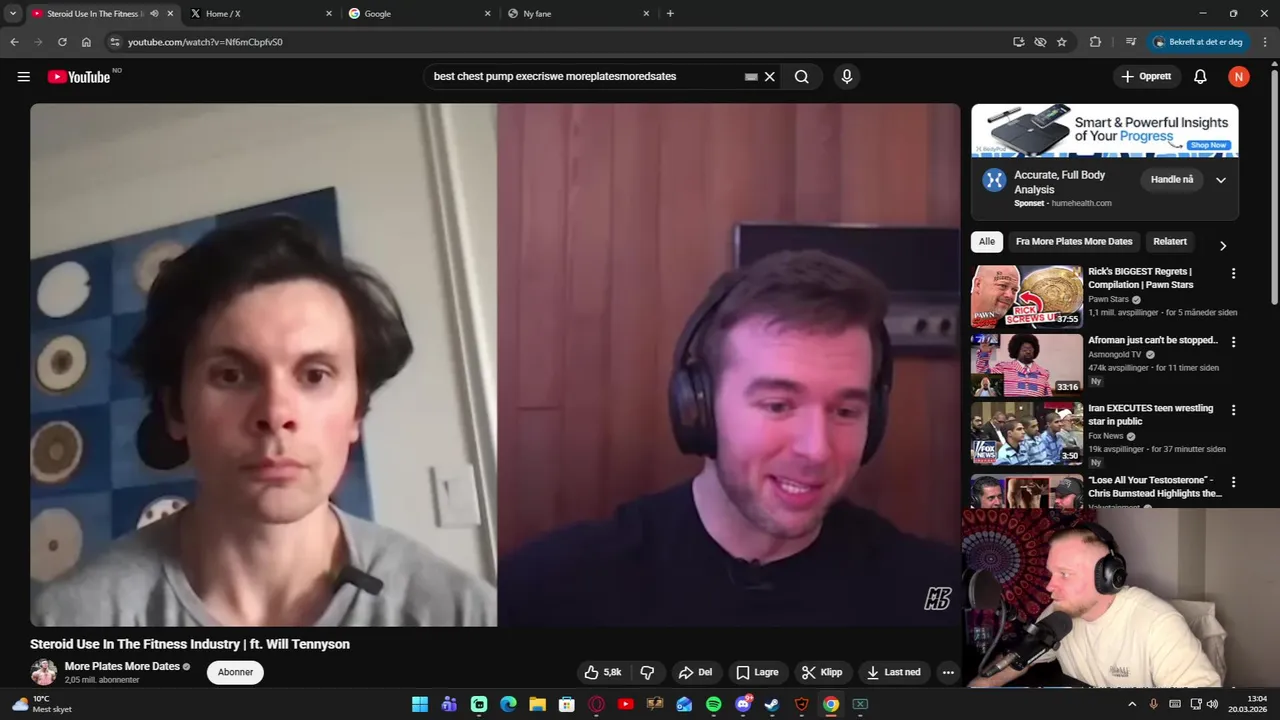
Task: Bookmark this page with the star
Action: [1062, 42]
